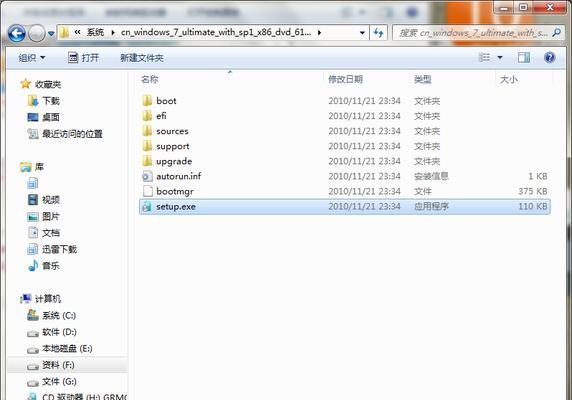The image size is (572, 400).
Task: Click the Back navigation arrow
Action: (x=17, y=33)
